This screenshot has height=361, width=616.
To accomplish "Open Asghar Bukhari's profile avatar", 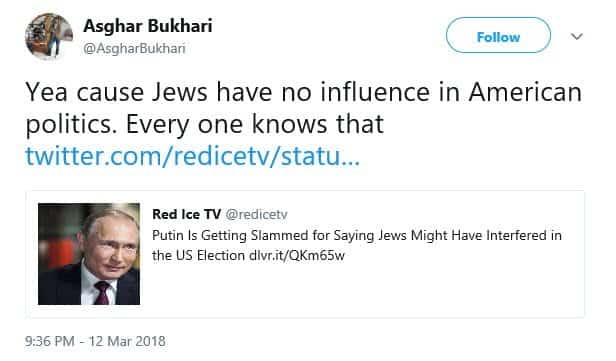I will [49, 36].
